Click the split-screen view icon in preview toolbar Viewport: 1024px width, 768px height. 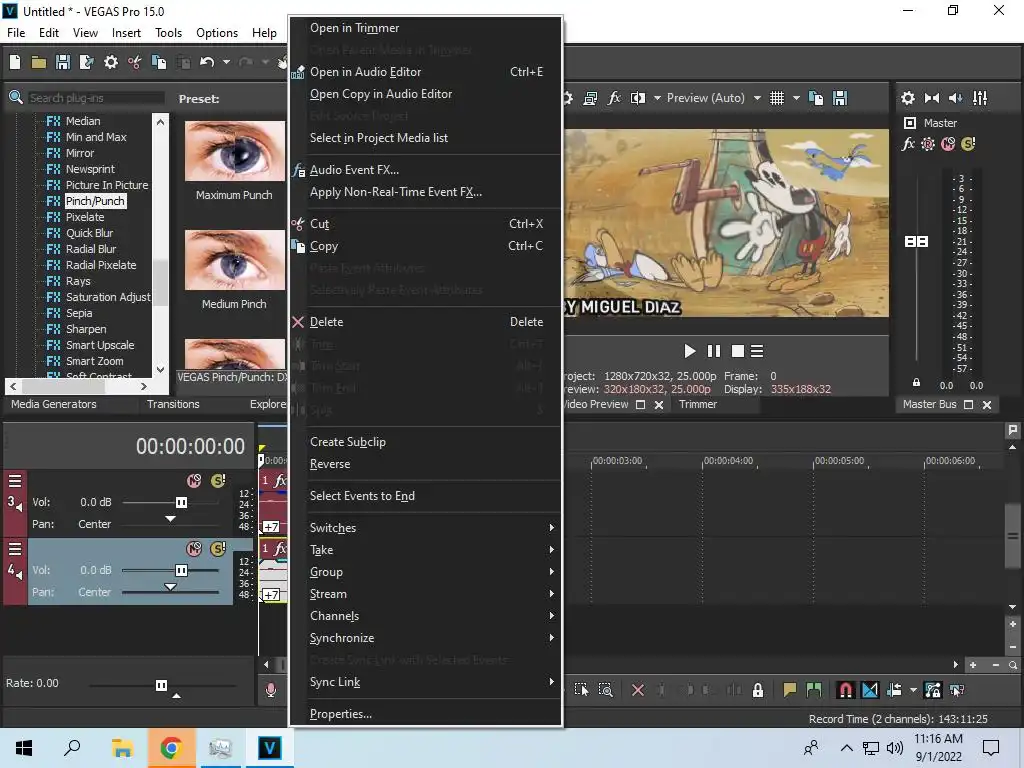[x=638, y=98]
